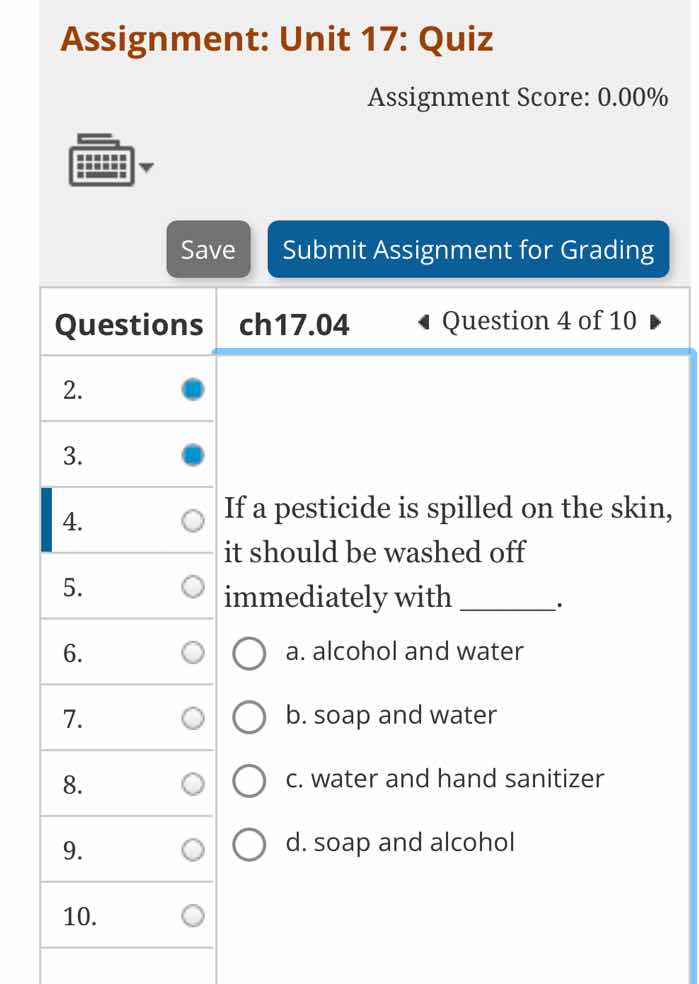Click the unanswered status circle beside question 5
Image resolution: width=699 pixels, height=984 pixels.
[193, 586]
